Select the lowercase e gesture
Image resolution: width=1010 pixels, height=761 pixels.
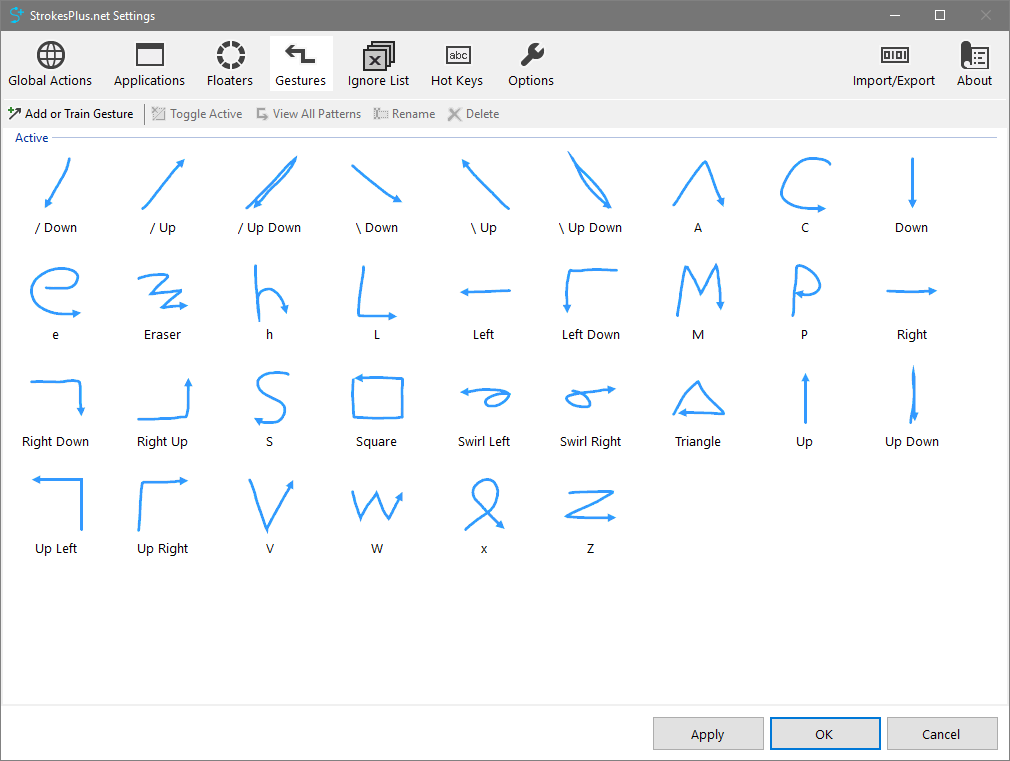coord(56,302)
